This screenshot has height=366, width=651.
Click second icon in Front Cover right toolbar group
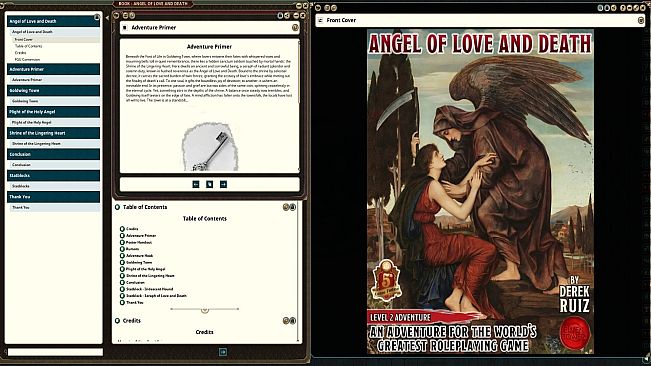point(607,7)
